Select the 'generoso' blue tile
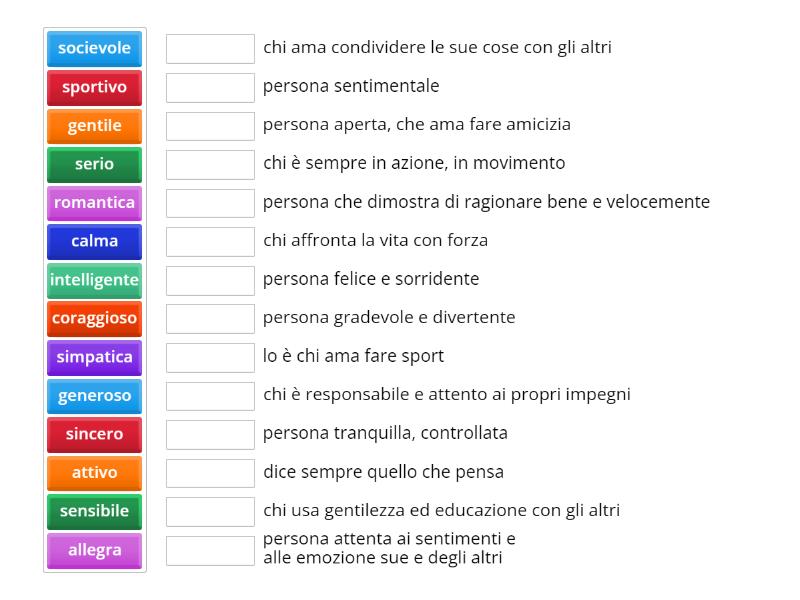The height and width of the screenshot is (600, 800). click(x=94, y=396)
